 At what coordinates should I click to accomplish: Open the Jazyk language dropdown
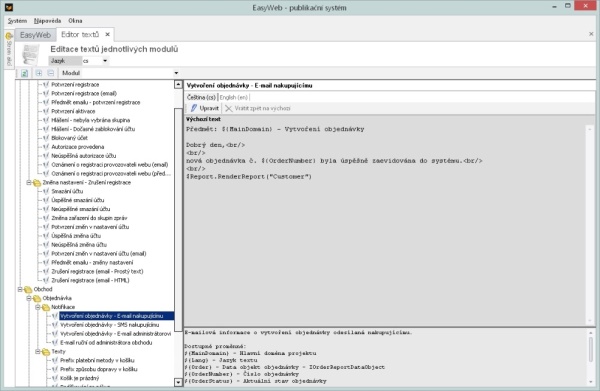[x=105, y=61]
